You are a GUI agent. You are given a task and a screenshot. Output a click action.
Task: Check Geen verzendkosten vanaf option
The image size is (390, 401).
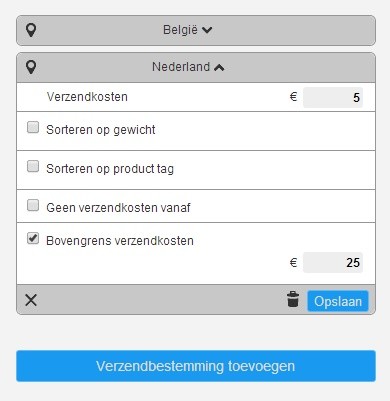[x=33, y=205]
